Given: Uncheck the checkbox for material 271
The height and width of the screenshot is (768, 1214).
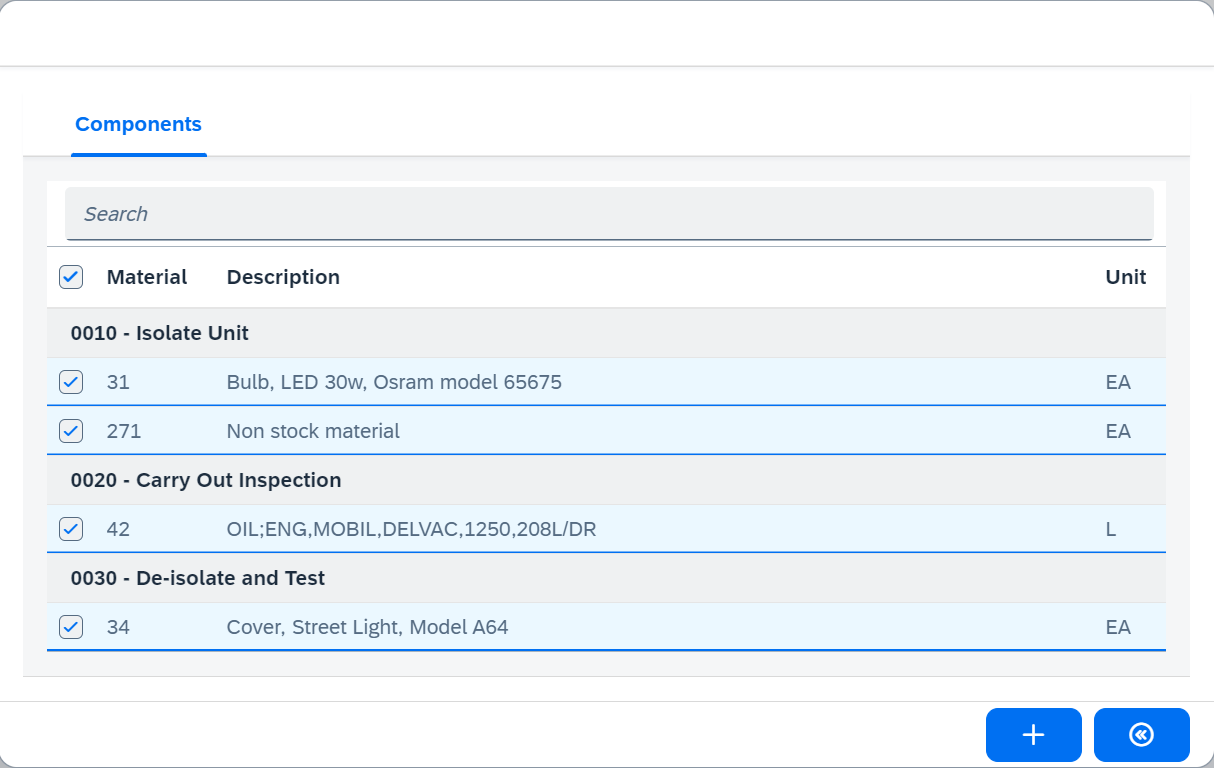Looking at the screenshot, I should tap(71, 431).
